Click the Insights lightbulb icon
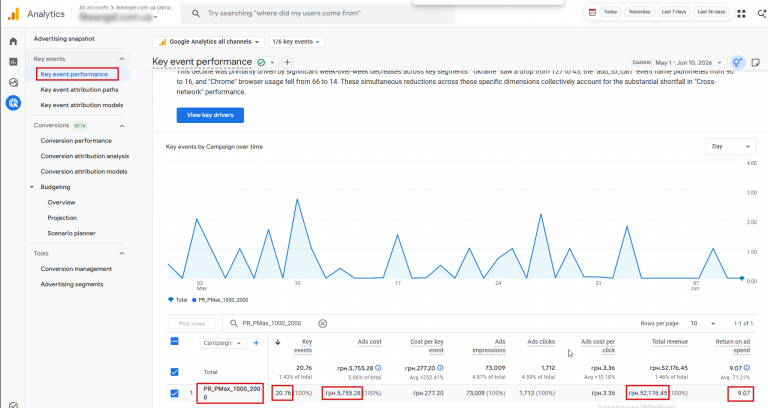 pos(737,63)
